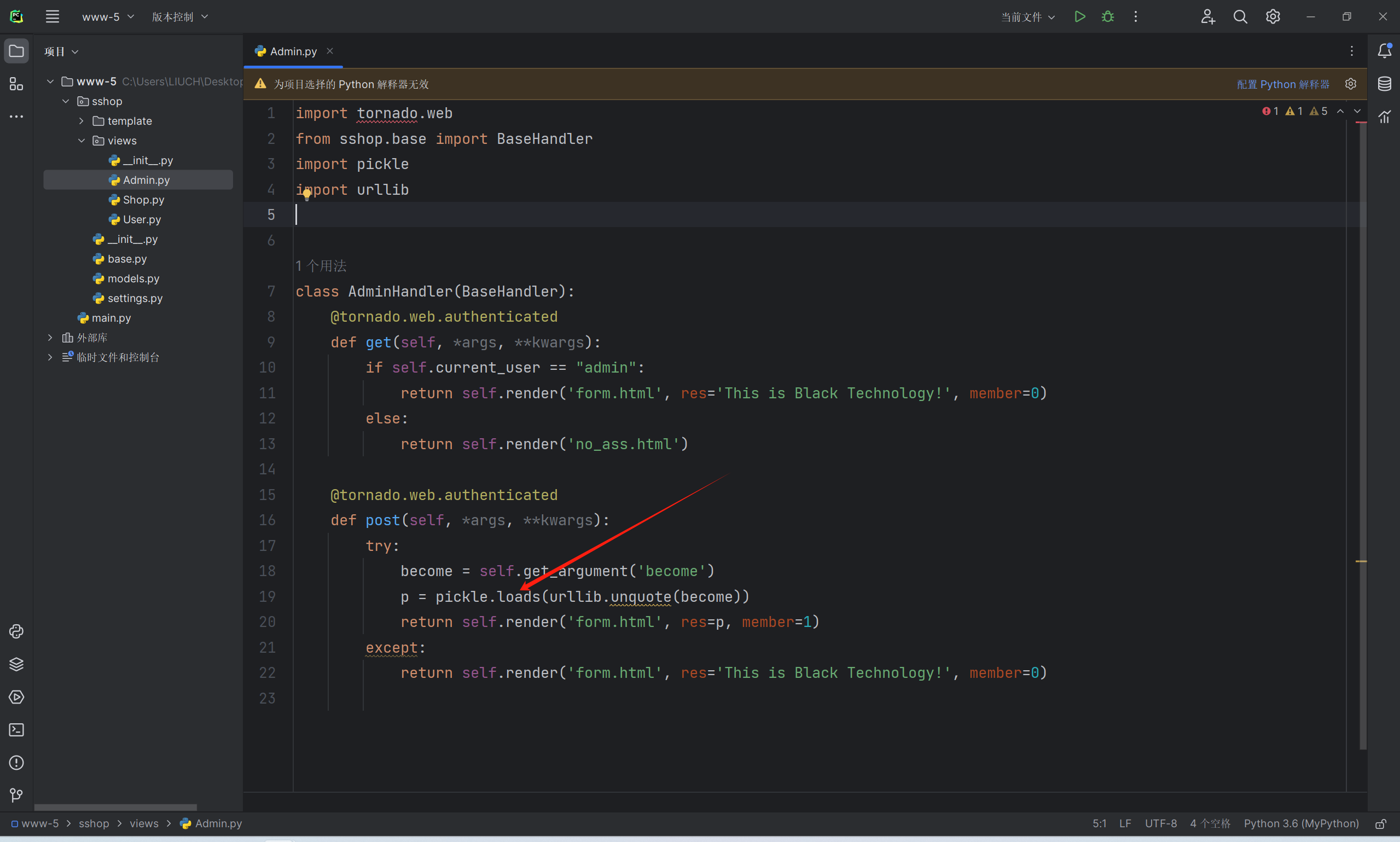This screenshot has height=842, width=1400.
Task: Collapse the views folder
Action: point(81,141)
